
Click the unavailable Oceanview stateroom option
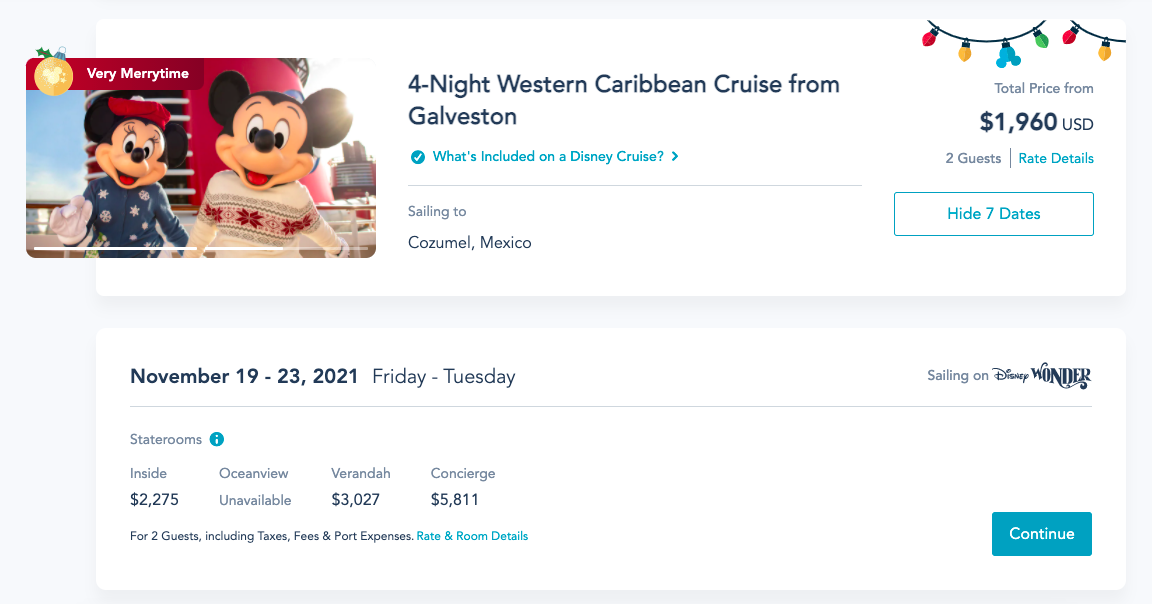point(255,499)
